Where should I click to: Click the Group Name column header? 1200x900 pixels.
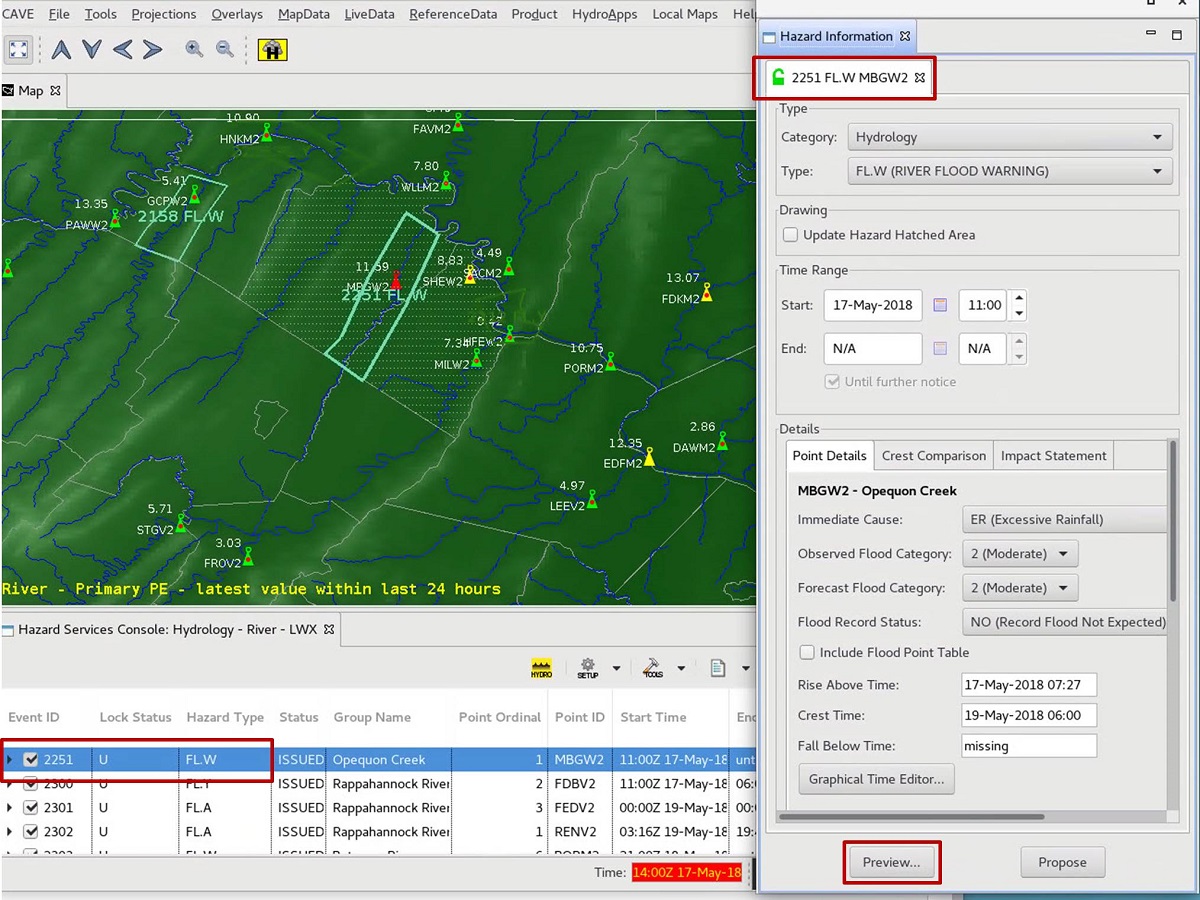(372, 717)
